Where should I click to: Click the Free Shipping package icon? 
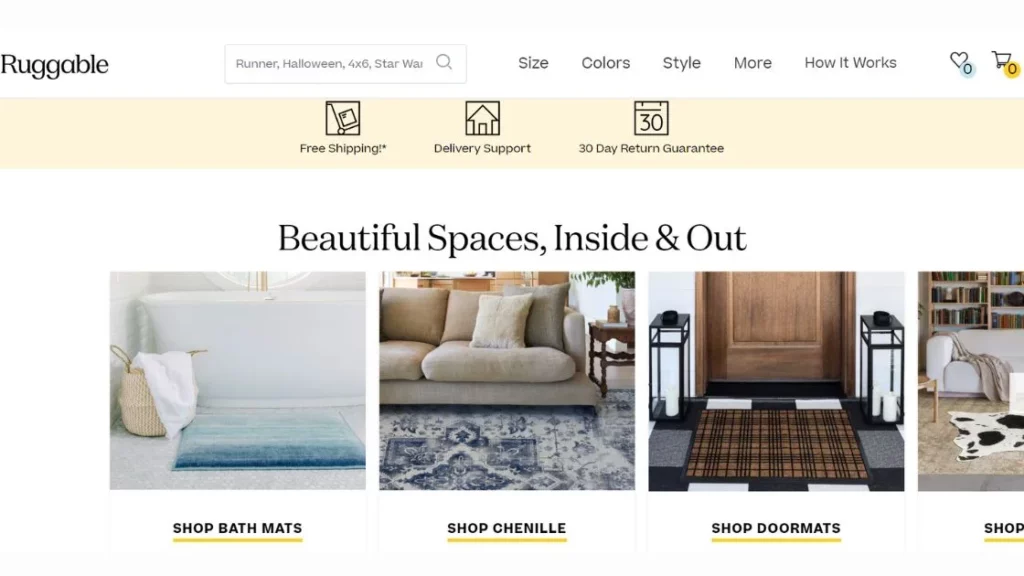(343, 118)
